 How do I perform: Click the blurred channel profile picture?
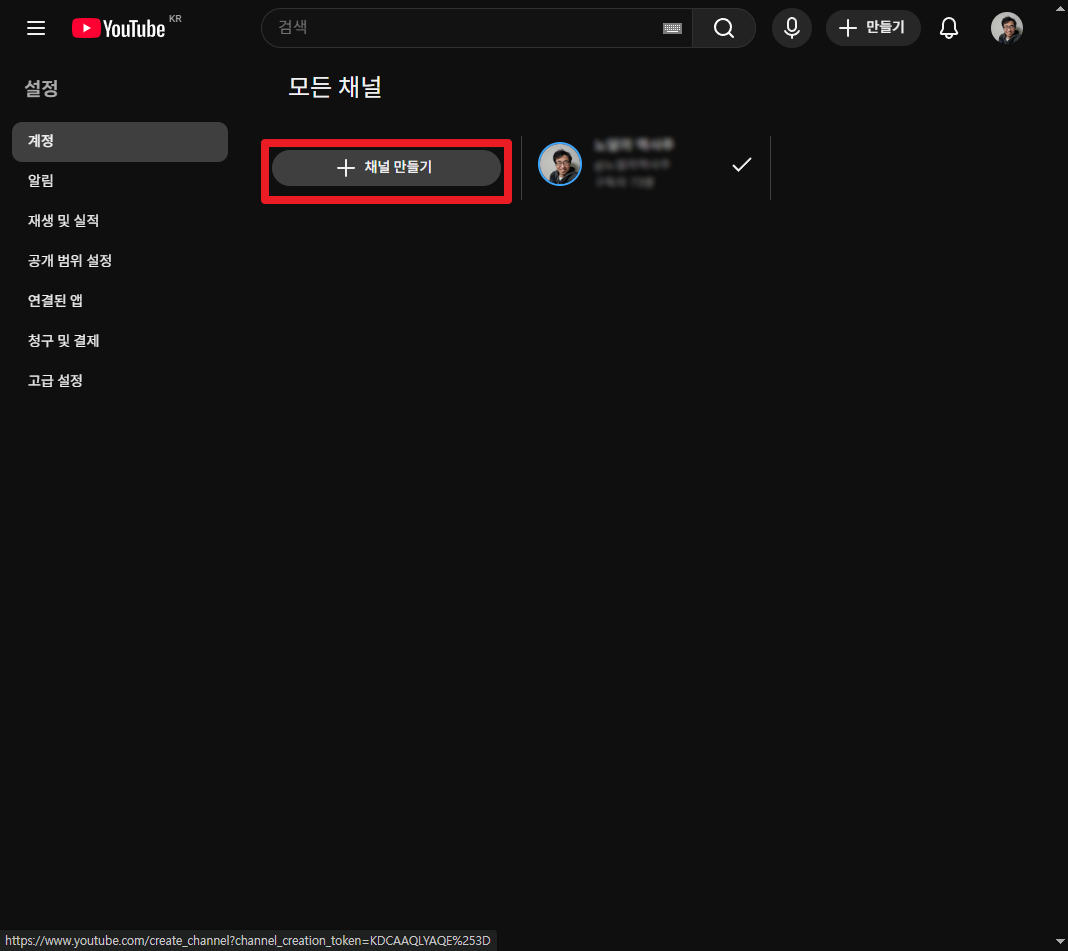pyautogui.click(x=560, y=164)
